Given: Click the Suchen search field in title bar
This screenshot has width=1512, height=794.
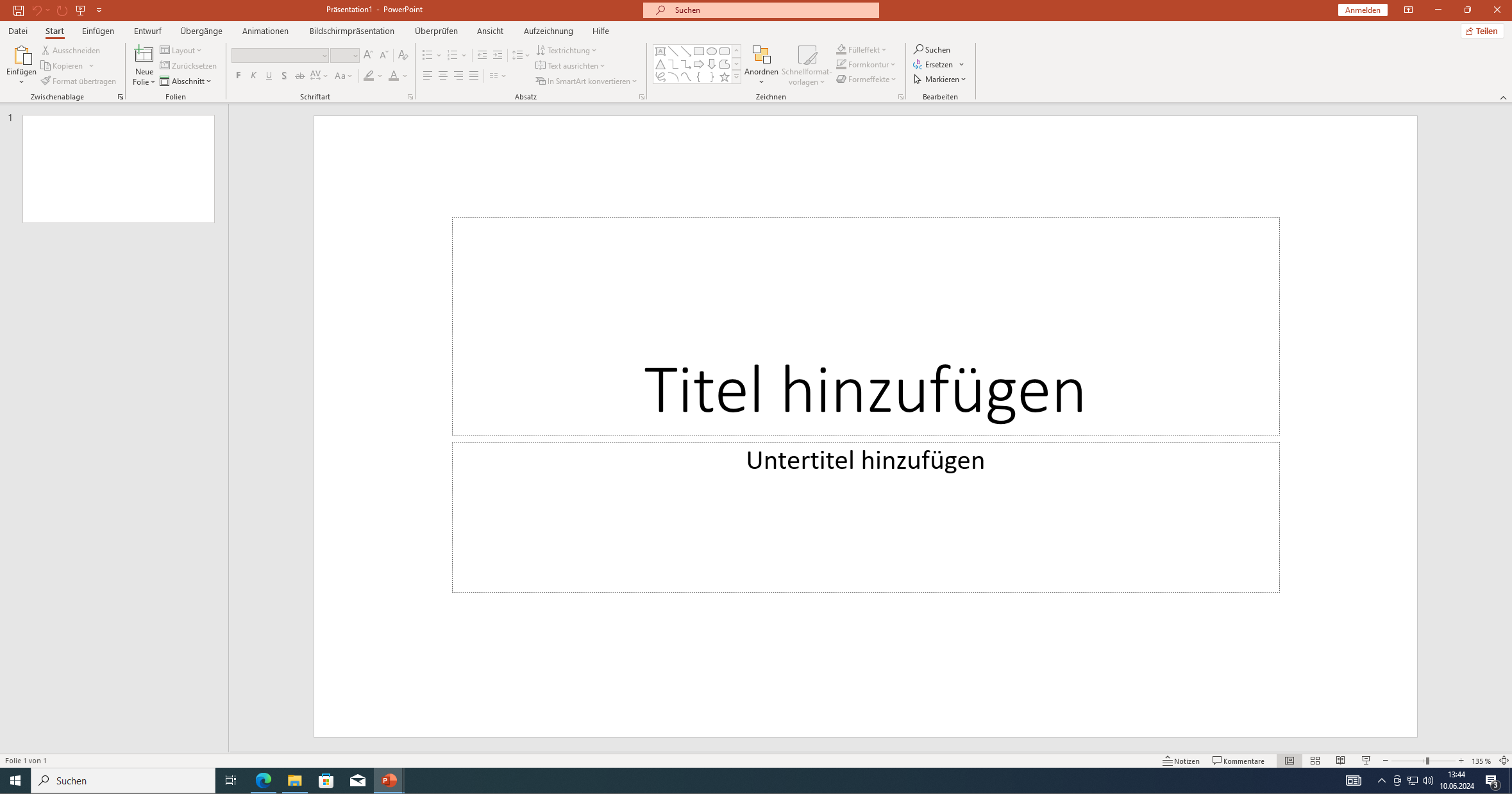Looking at the screenshot, I should pyautogui.click(x=761, y=10).
